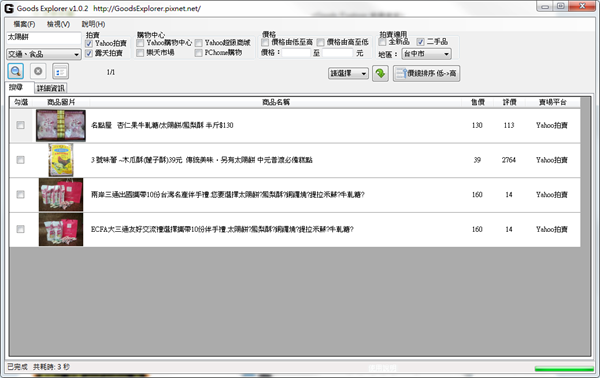The width and height of the screenshot is (600, 378).
Task: Click the green progress bar in status bar
Action: pos(564,369)
